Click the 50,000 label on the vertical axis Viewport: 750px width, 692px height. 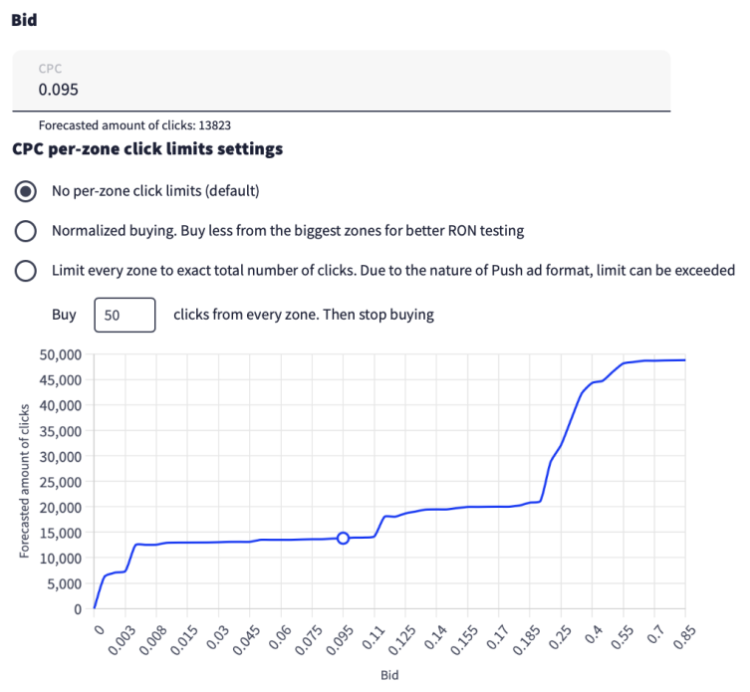(60, 355)
